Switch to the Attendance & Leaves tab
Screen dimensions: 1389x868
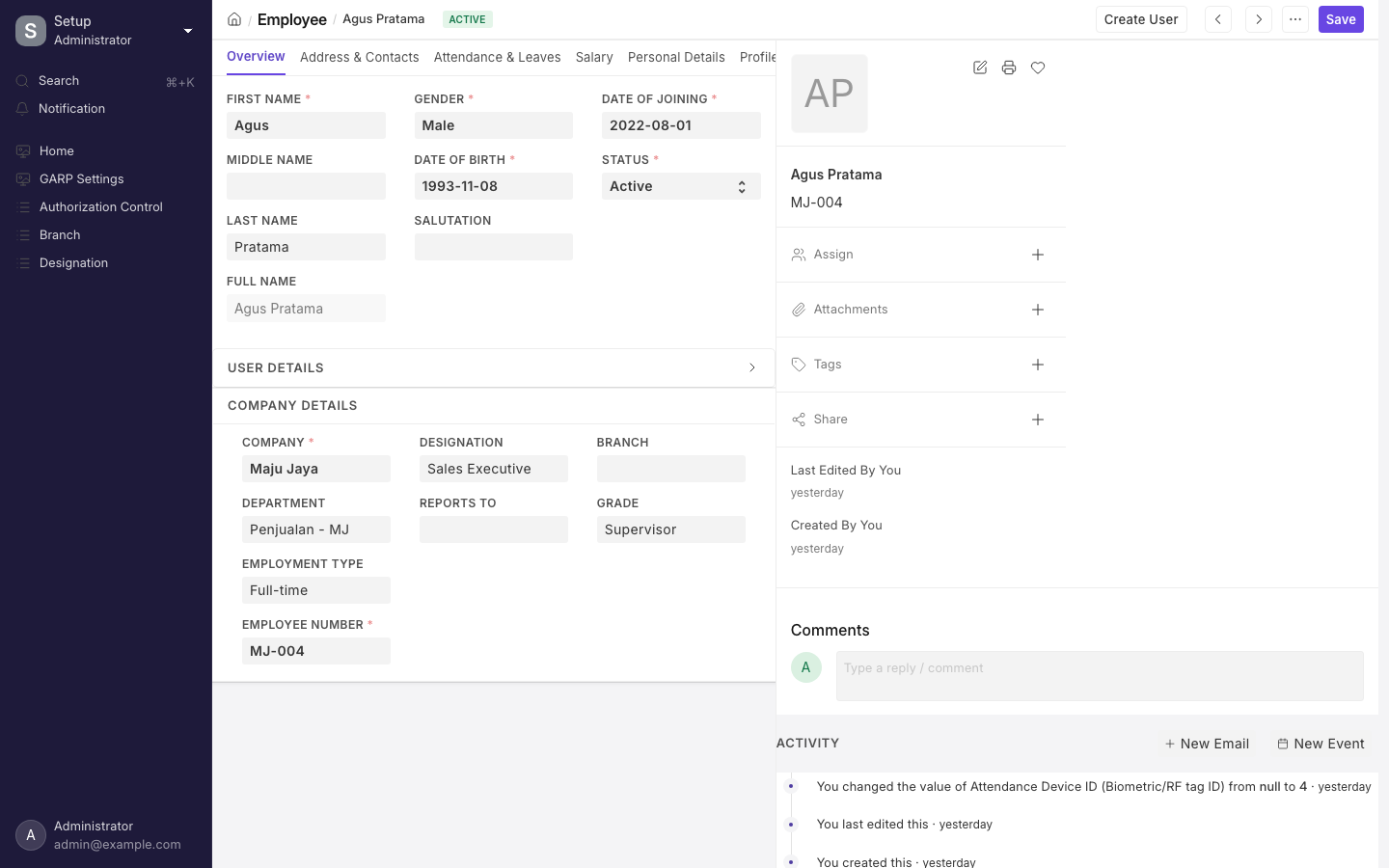pyautogui.click(x=497, y=57)
